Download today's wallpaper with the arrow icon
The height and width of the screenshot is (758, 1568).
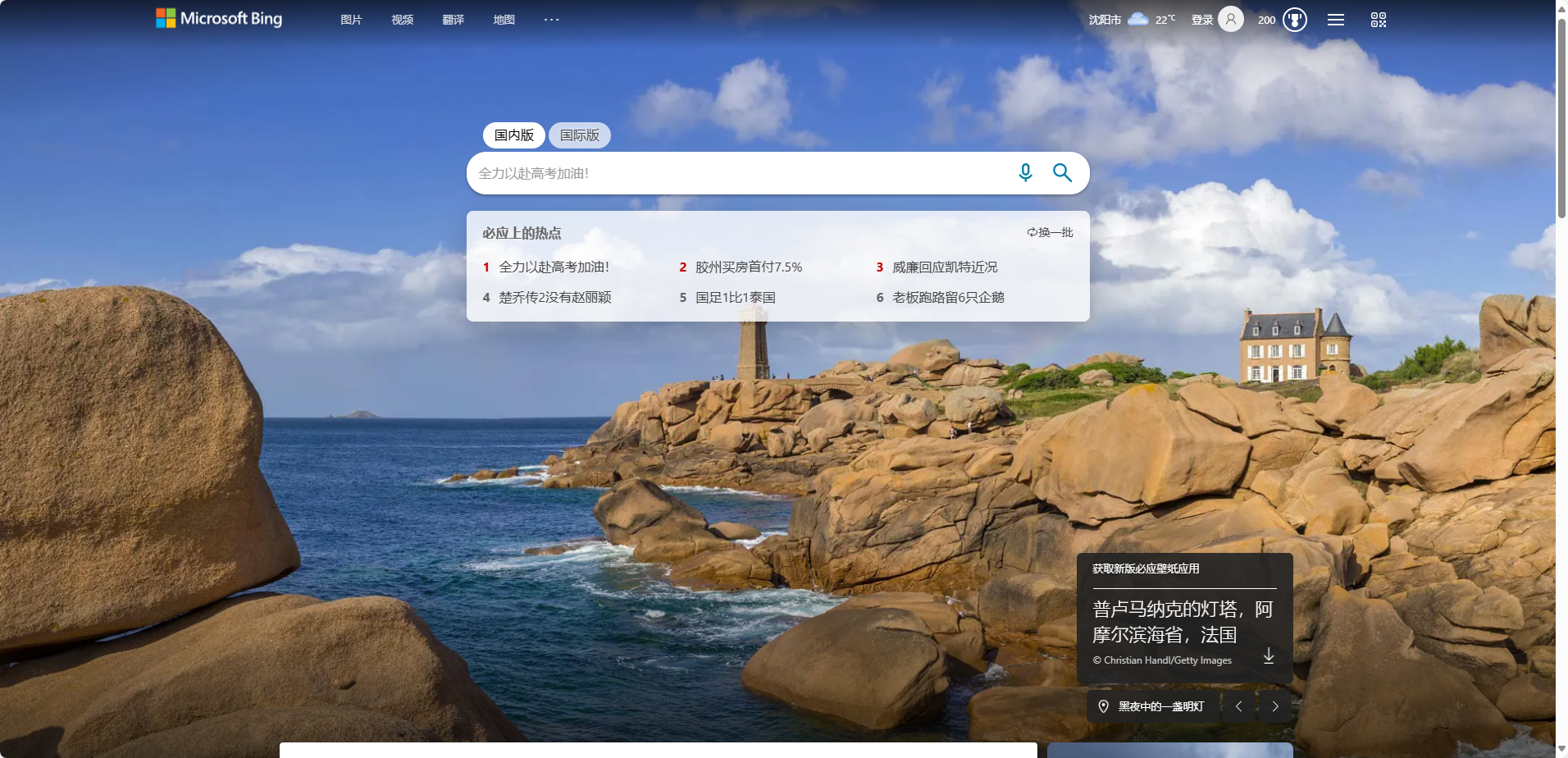1269,655
